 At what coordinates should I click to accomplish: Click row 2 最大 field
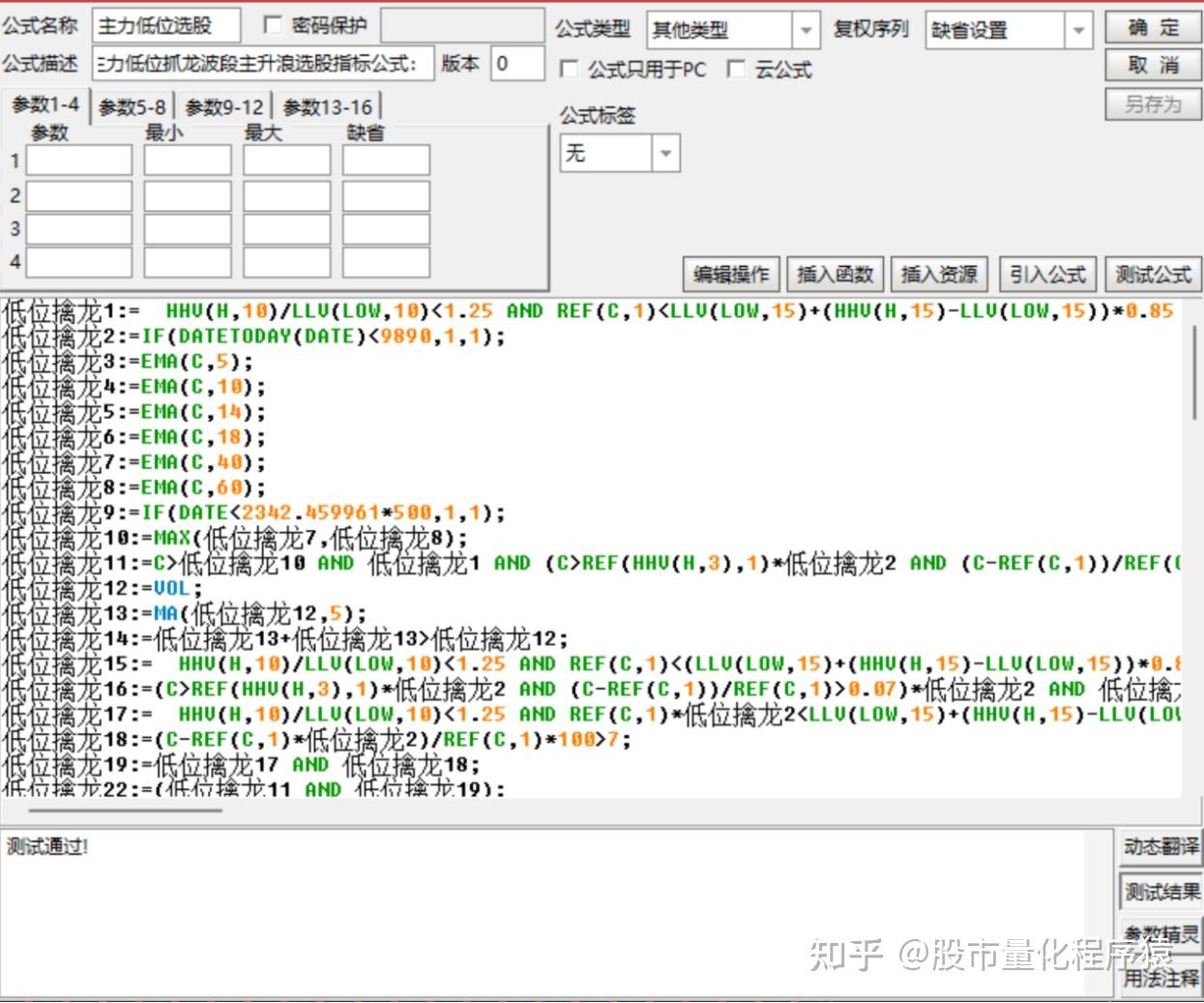click(286, 195)
